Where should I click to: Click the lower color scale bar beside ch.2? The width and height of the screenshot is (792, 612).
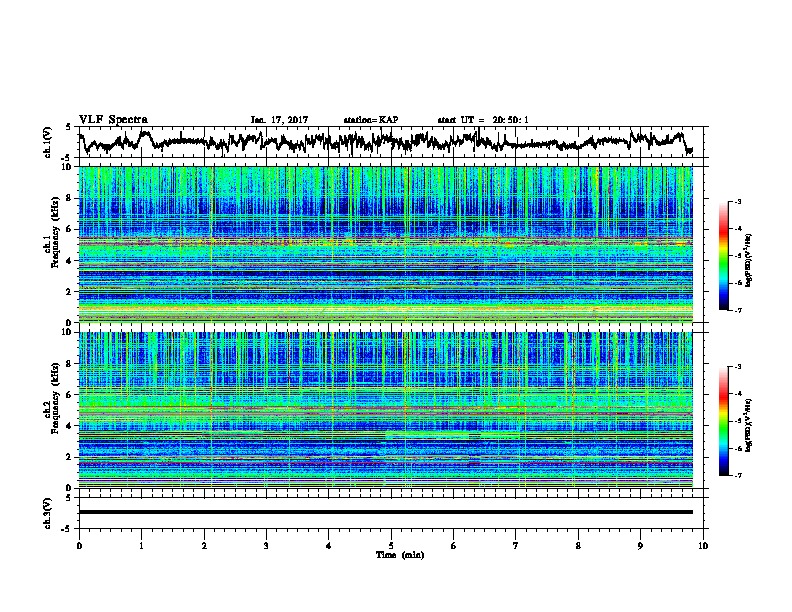tap(723, 421)
